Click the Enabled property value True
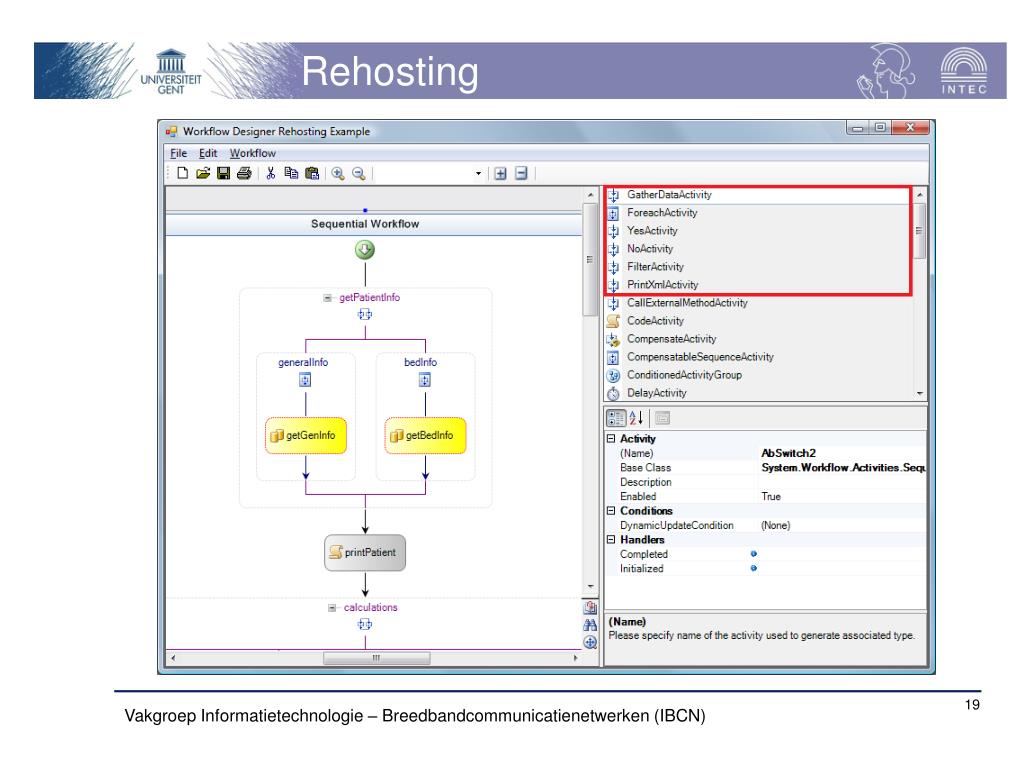Viewport: 1024px width, 768px height. tap(842, 496)
